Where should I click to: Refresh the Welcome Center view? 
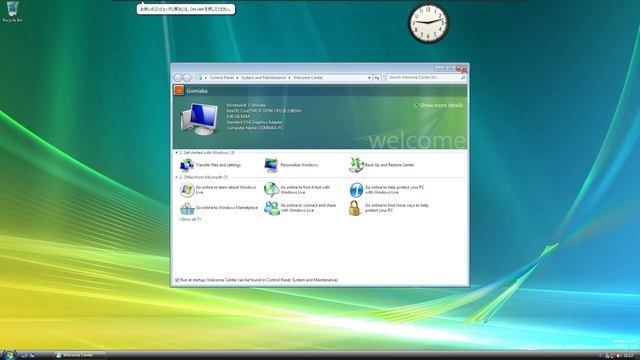coord(377,78)
